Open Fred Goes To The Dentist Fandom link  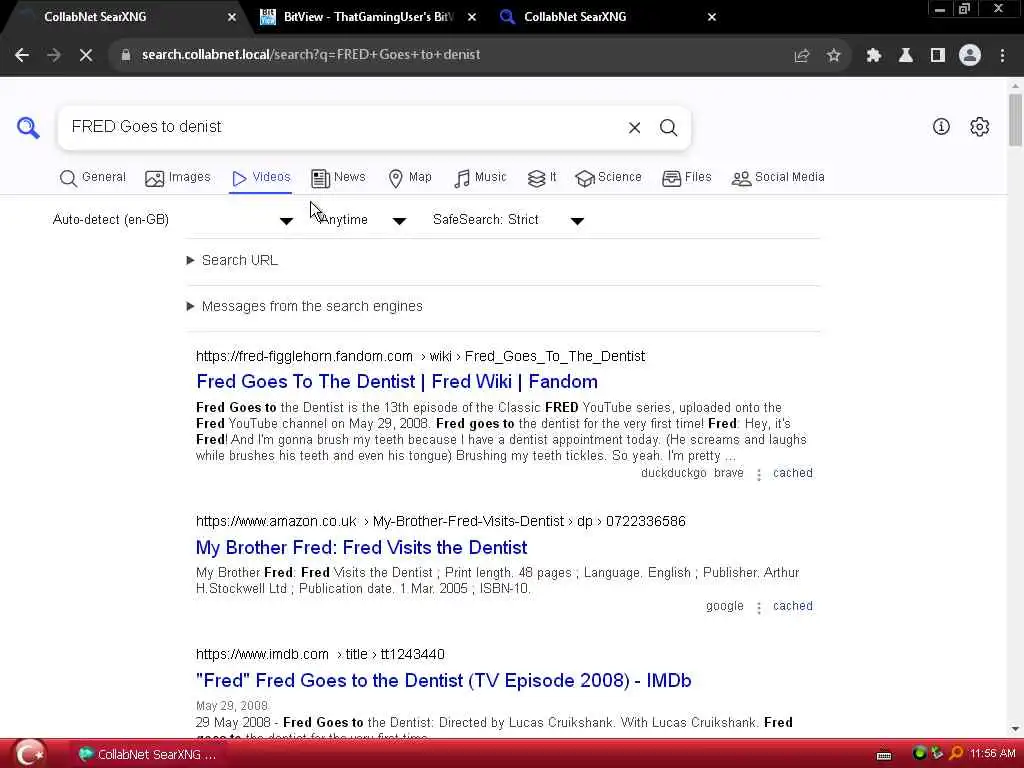coord(397,381)
